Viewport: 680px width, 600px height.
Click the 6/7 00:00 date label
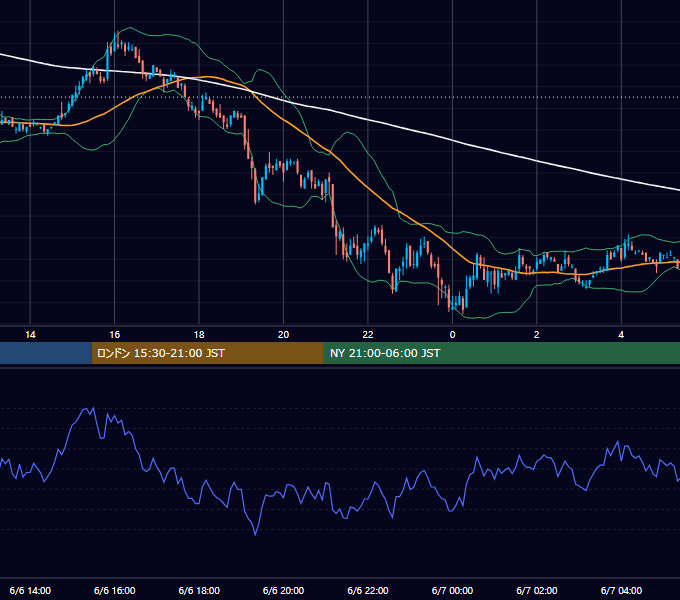[452, 590]
